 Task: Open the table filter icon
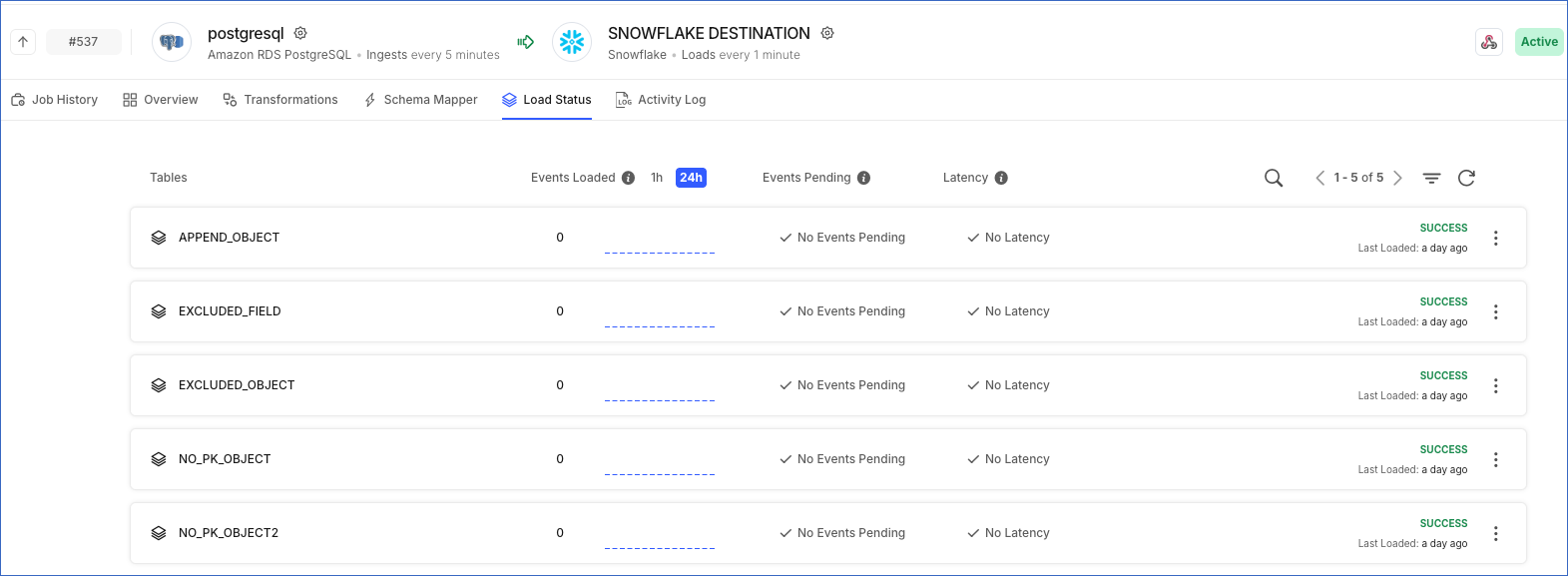pyautogui.click(x=1431, y=178)
